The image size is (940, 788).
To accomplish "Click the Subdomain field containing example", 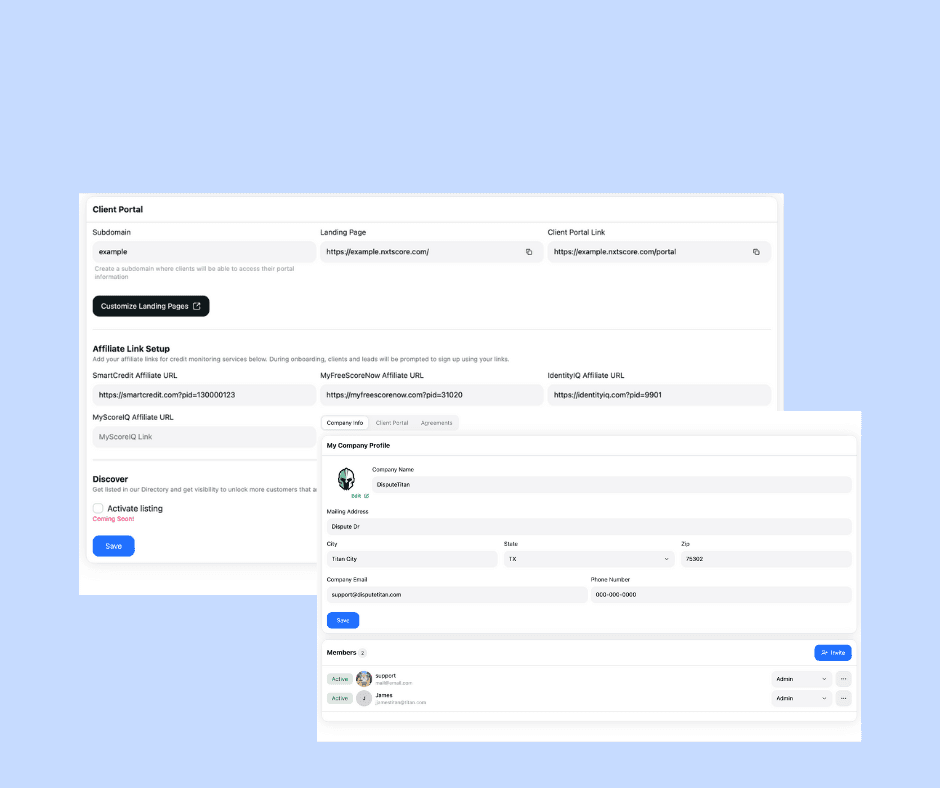I will (204, 251).
